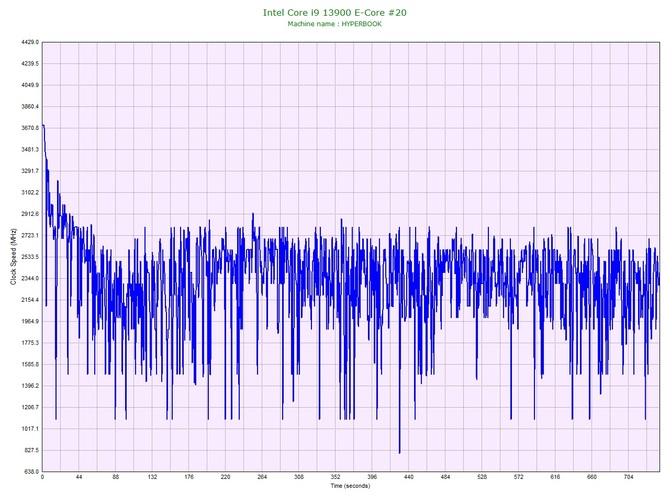
Task: Click the '704' x-axis tick label
Action: pos(629,477)
